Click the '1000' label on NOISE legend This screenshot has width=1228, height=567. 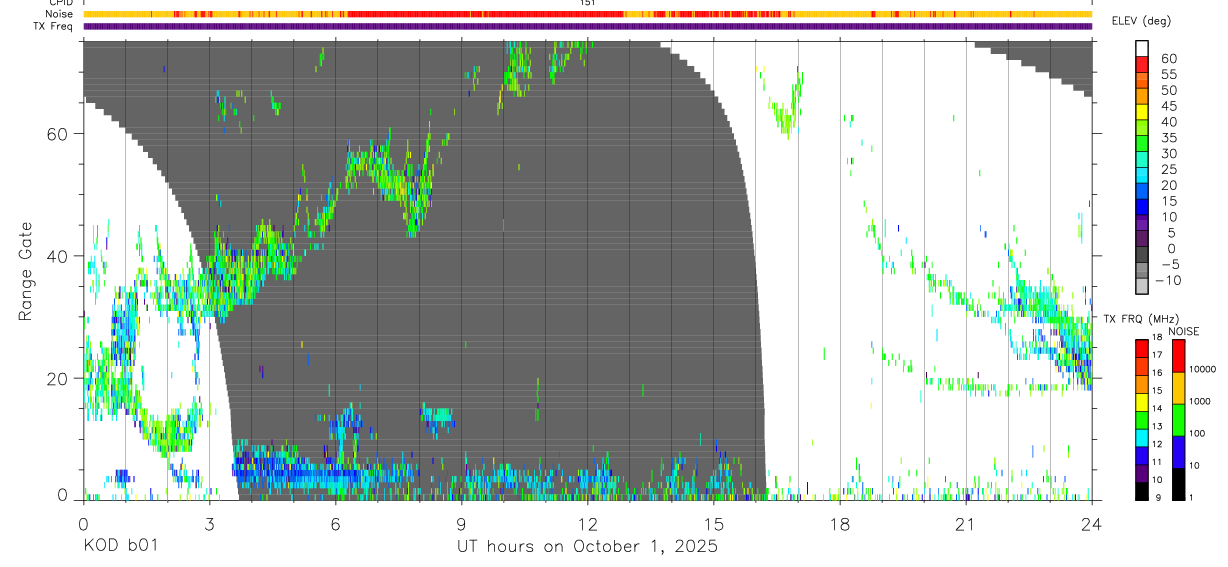1200,402
